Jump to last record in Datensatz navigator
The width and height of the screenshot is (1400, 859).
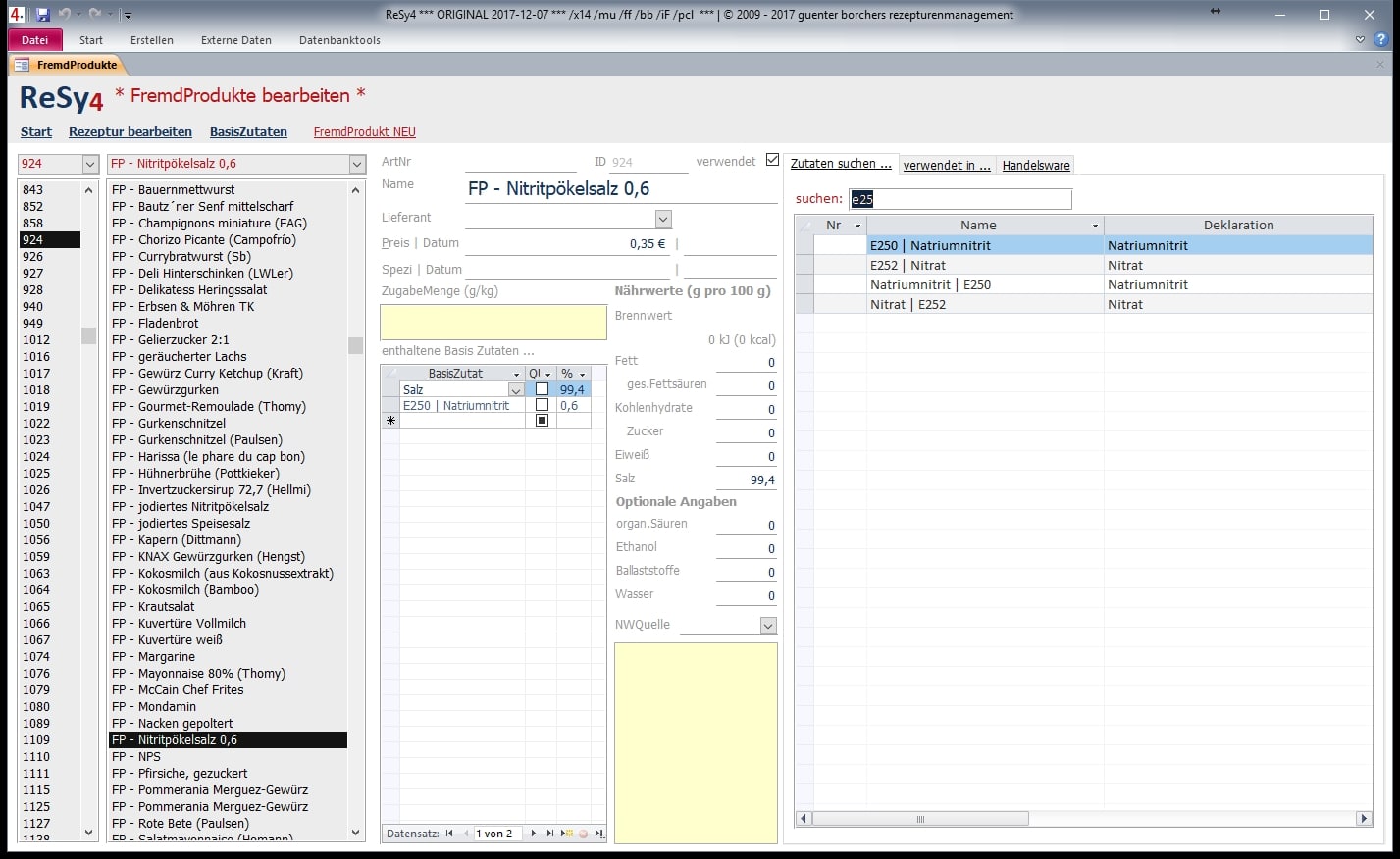(x=550, y=834)
